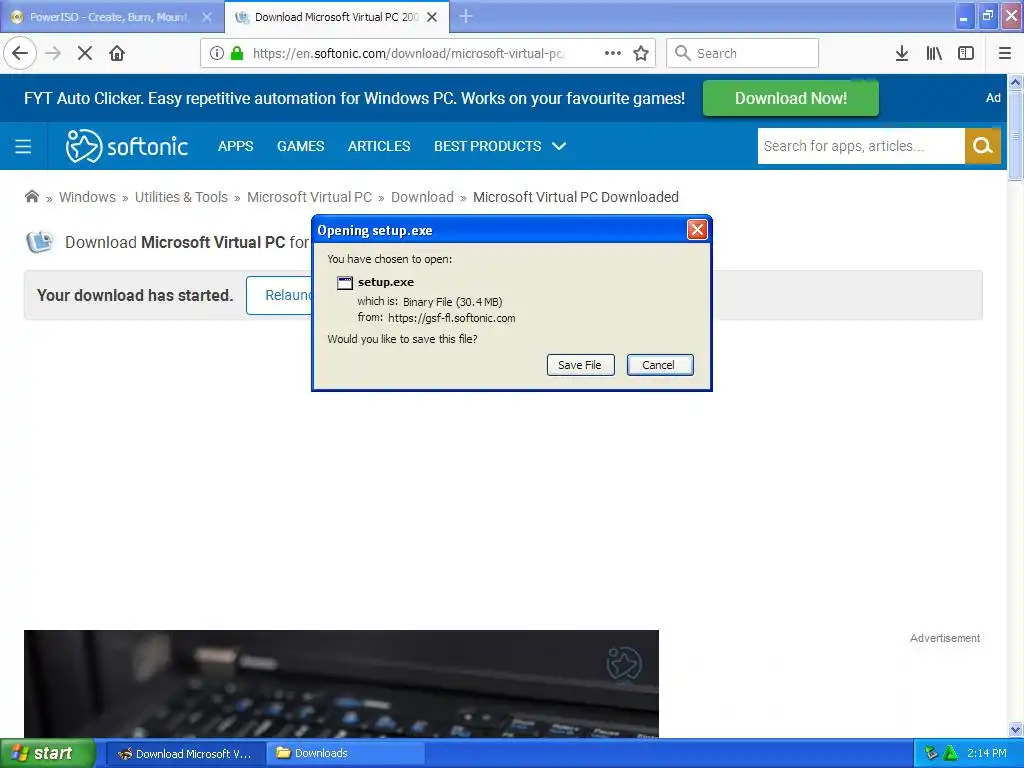Click the orange Softonic search magnifier button
Image resolution: width=1024 pixels, height=768 pixels.
point(982,146)
